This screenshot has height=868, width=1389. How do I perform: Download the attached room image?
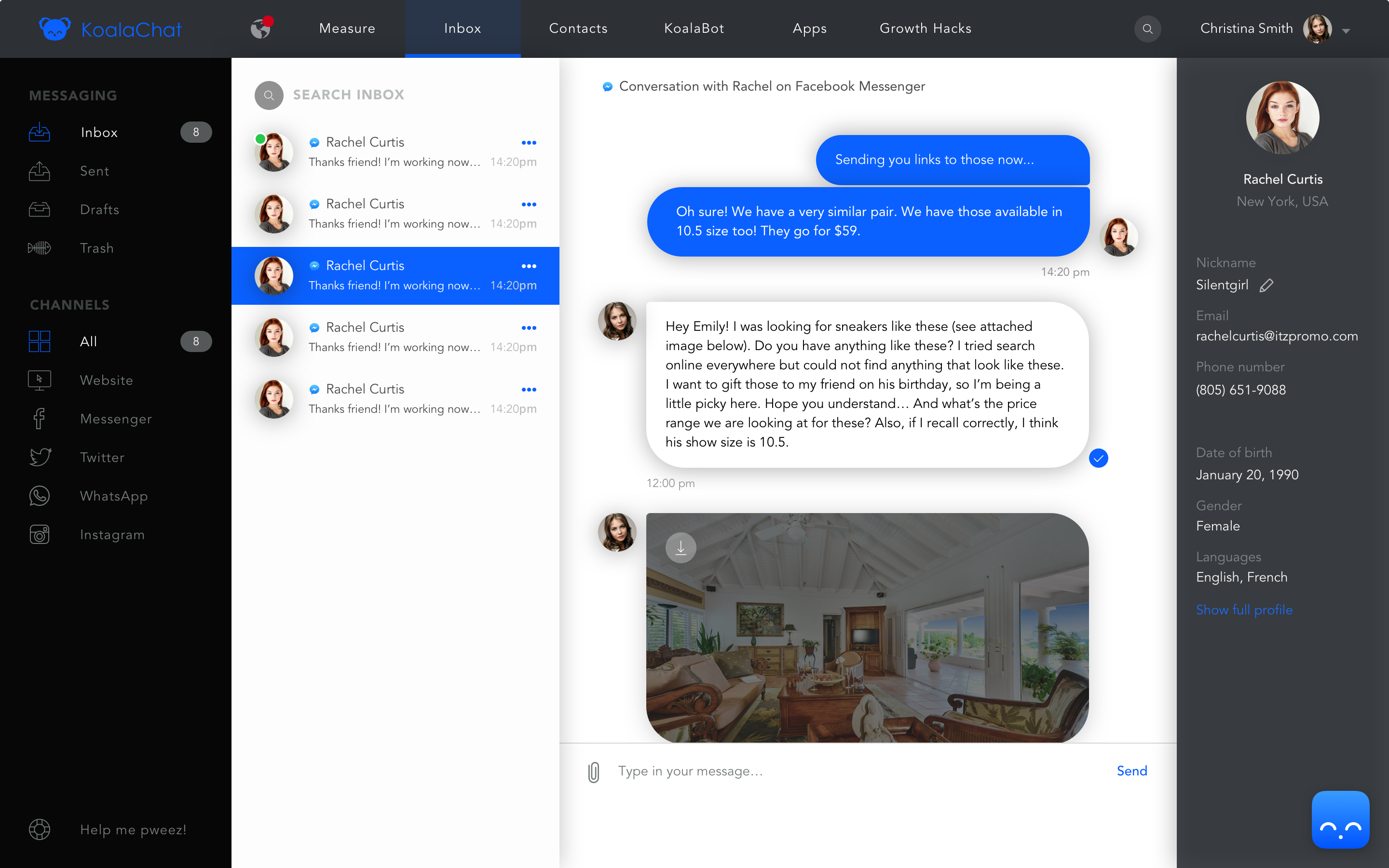coord(681,548)
